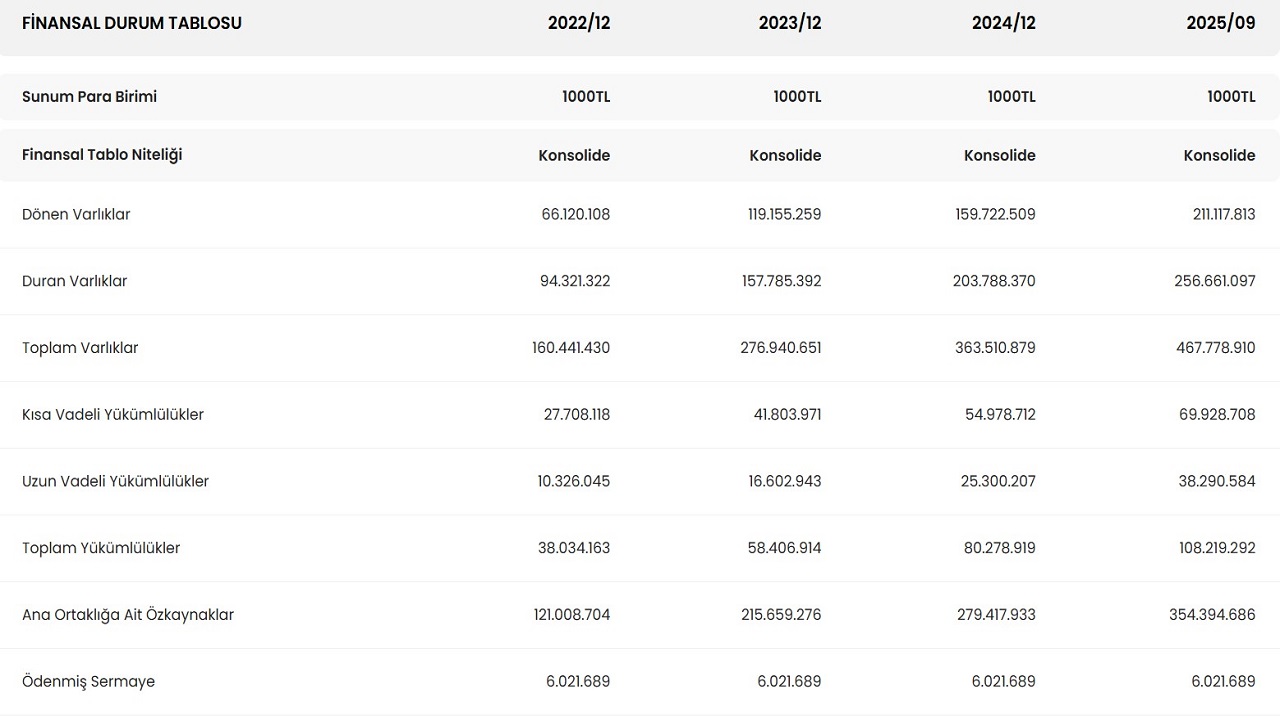1280x720 pixels.
Task: Select the 2022/12 column header
Action: point(578,23)
